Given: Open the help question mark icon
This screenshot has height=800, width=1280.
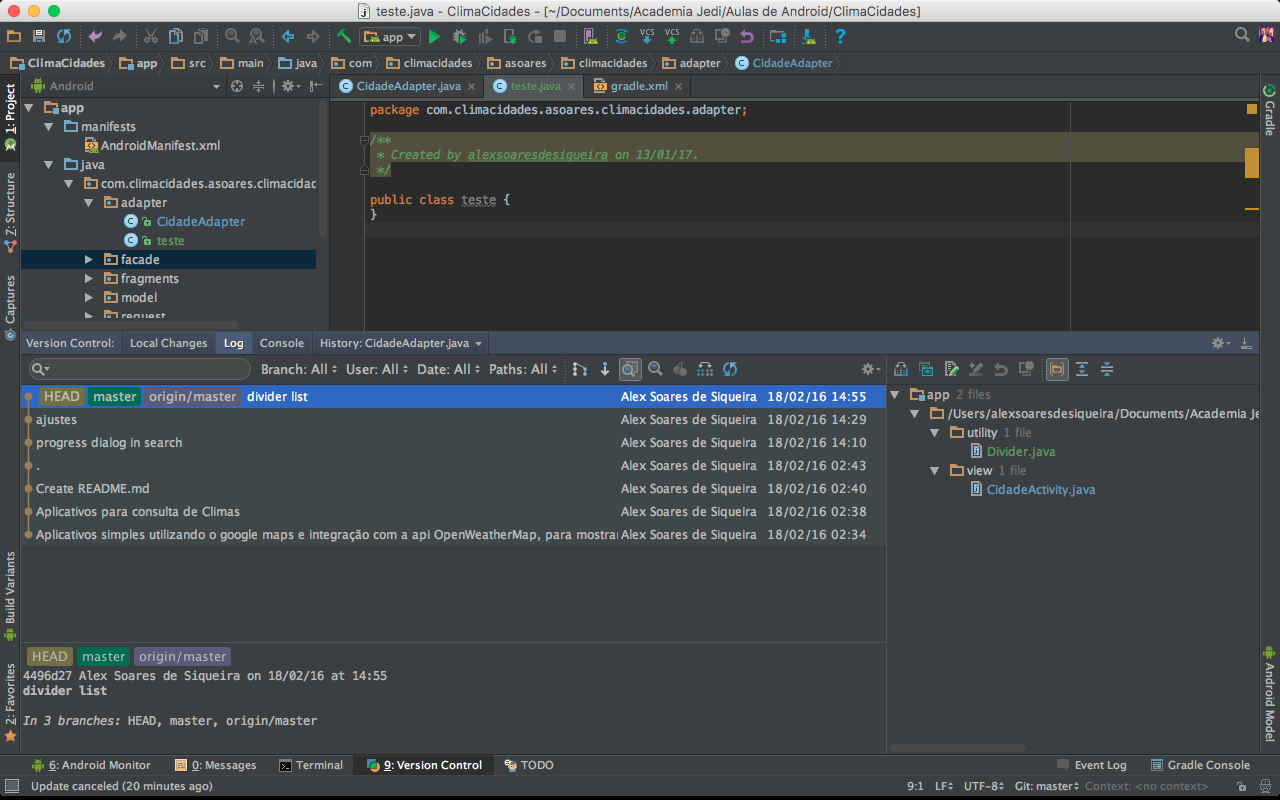Looking at the screenshot, I should coord(840,37).
